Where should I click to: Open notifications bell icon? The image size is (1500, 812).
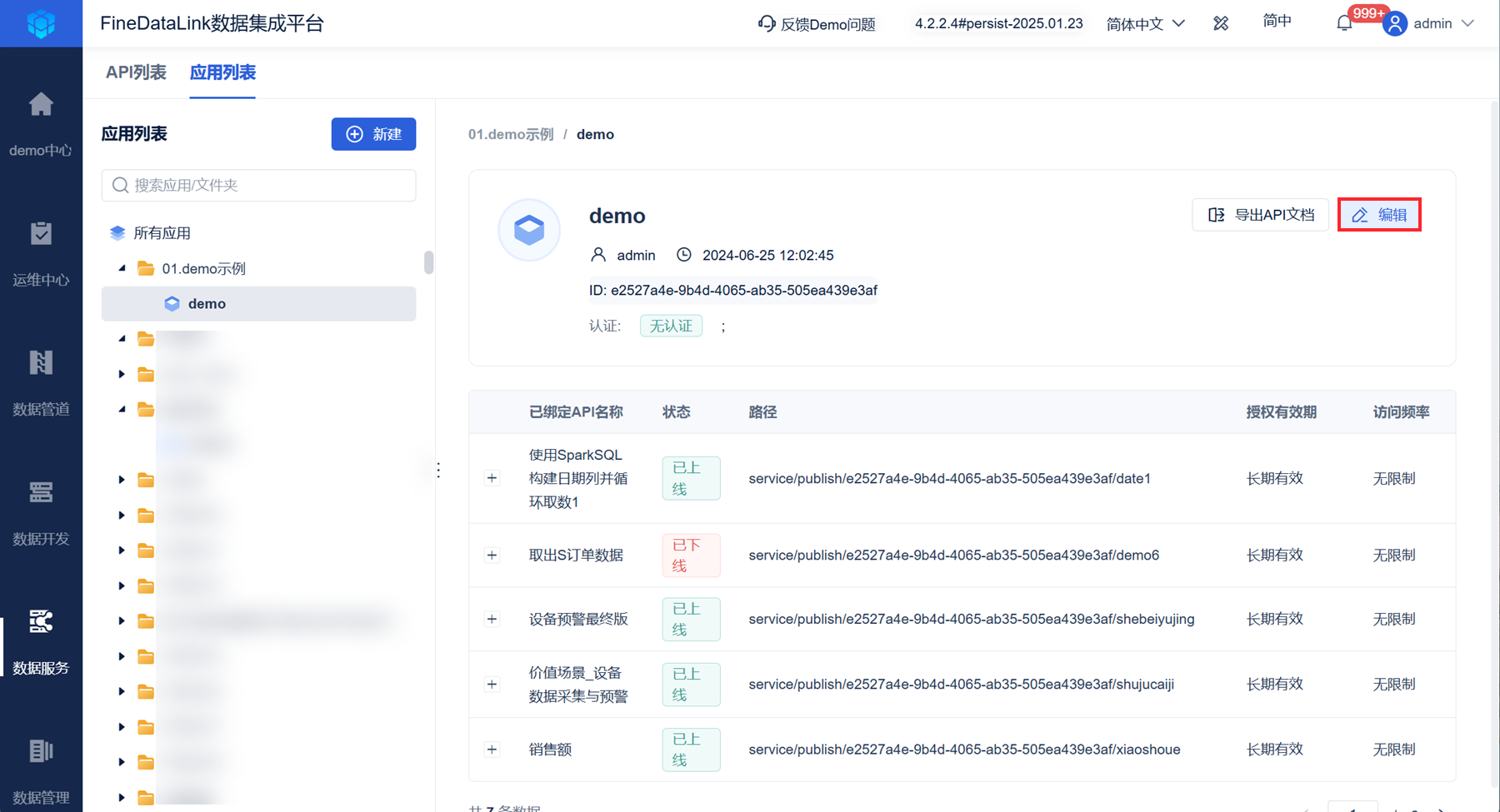point(1344,23)
